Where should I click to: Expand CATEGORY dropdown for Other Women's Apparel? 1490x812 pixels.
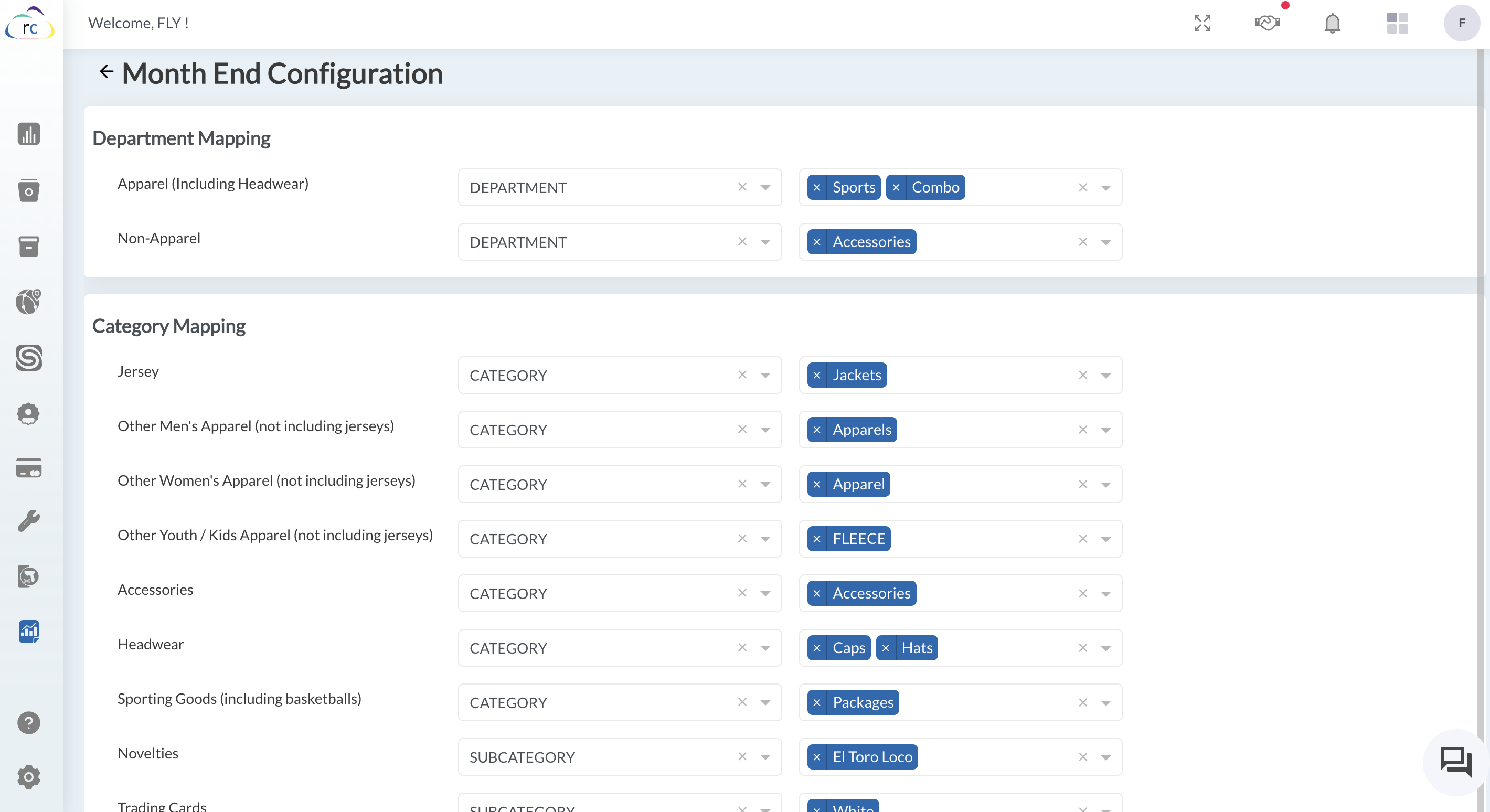tap(765, 485)
